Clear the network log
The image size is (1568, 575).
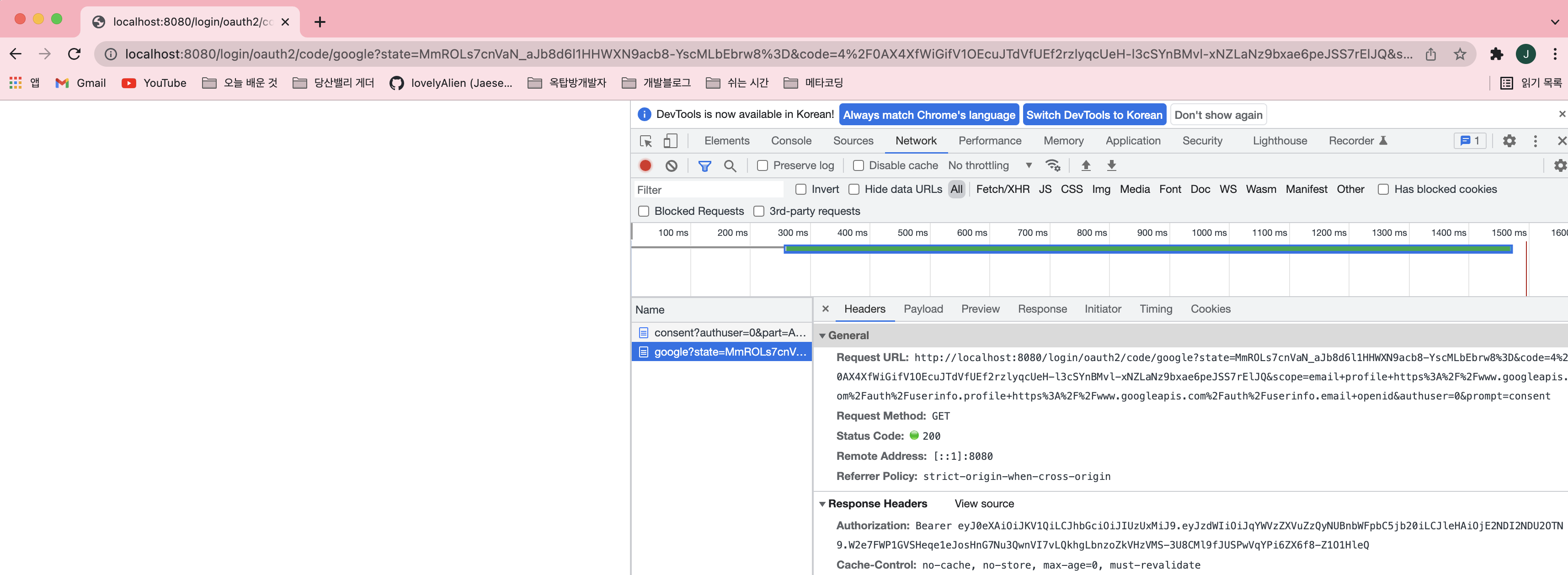tap(671, 165)
